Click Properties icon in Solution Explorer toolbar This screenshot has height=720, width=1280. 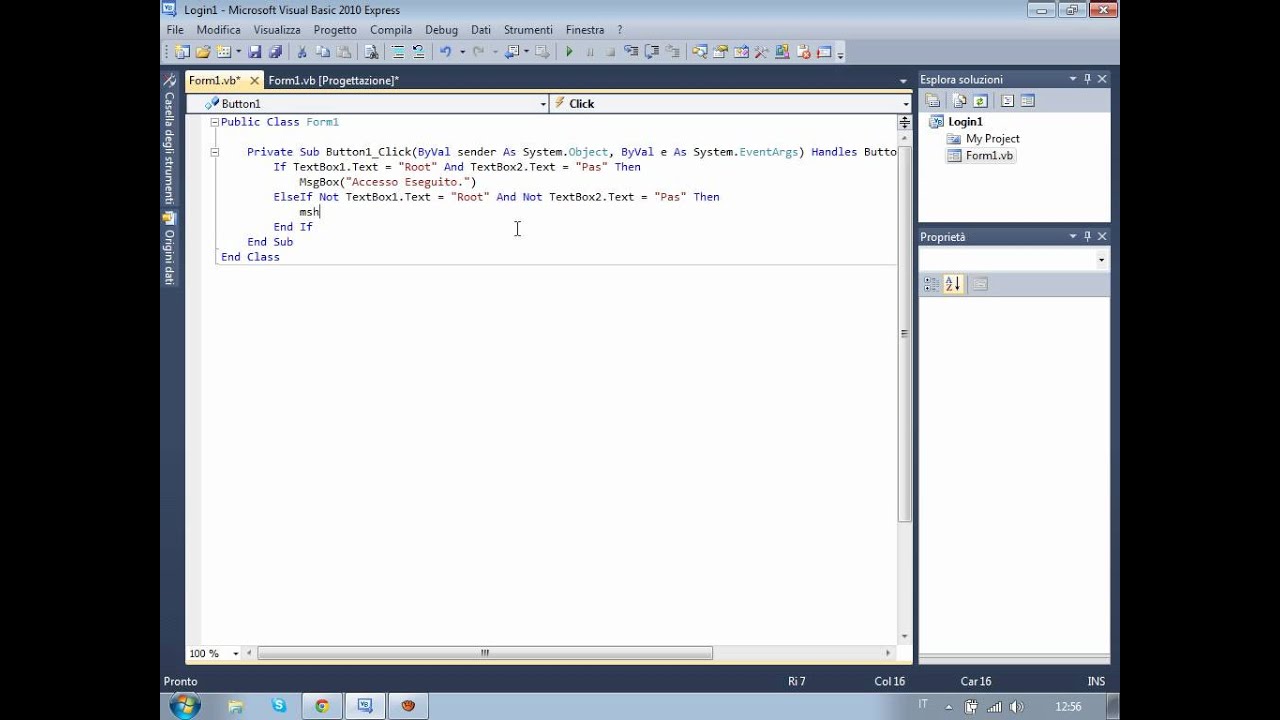933,101
